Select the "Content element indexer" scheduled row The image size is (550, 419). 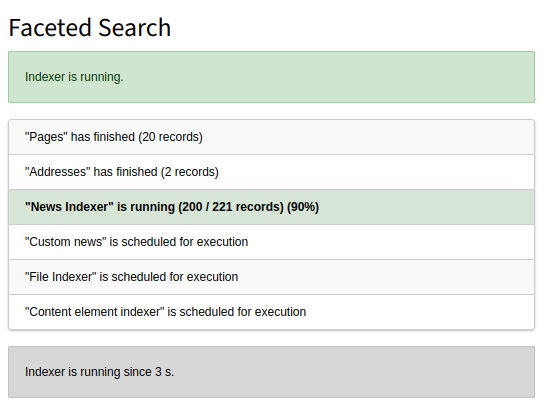[271, 312]
